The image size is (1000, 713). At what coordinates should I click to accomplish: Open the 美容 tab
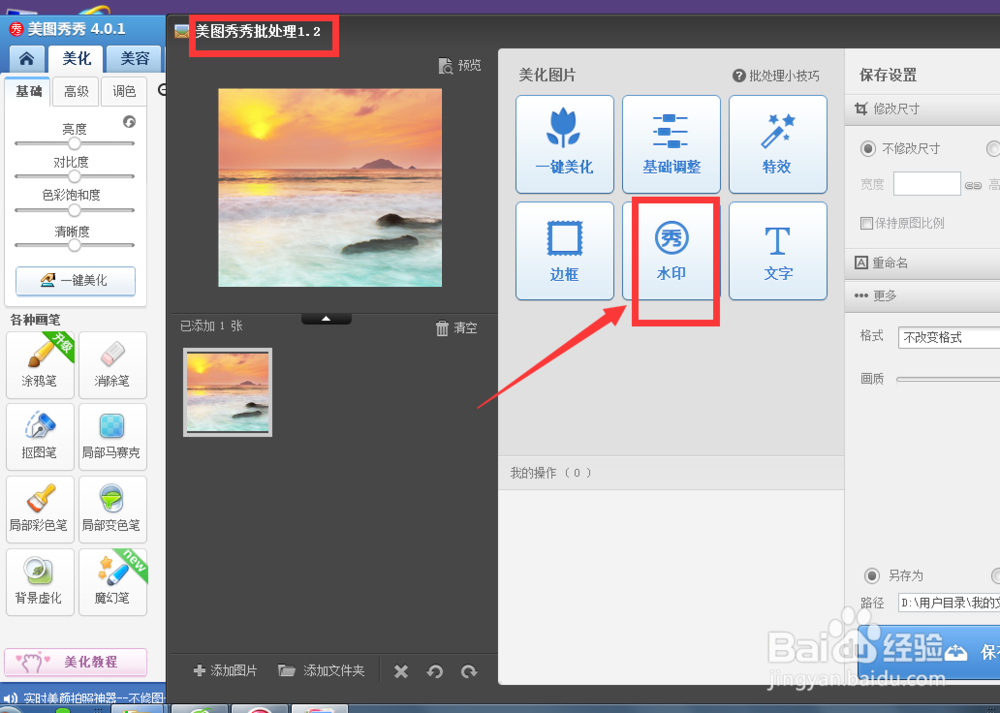(x=134, y=58)
